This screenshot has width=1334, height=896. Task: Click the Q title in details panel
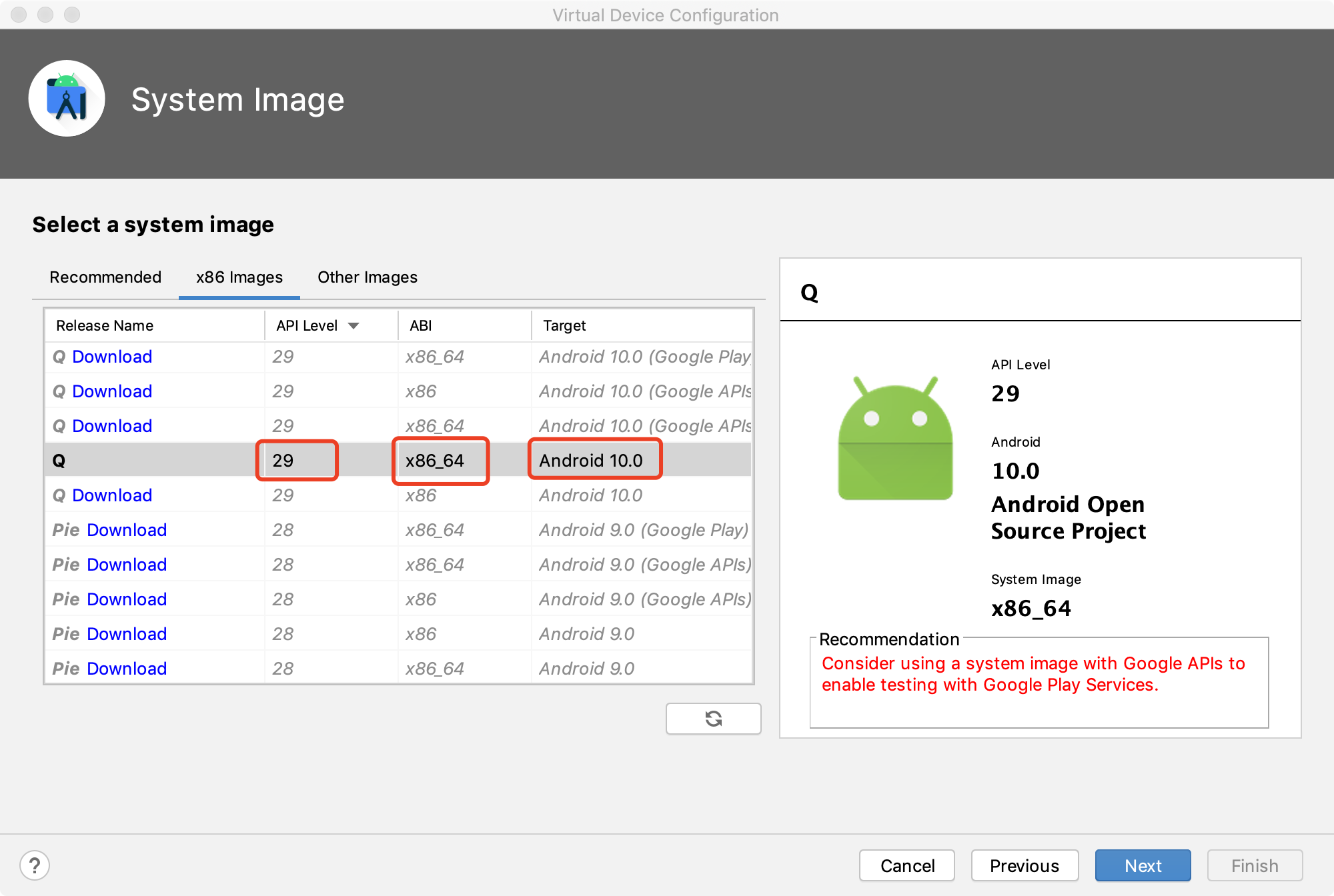pyautogui.click(x=809, y=293)
